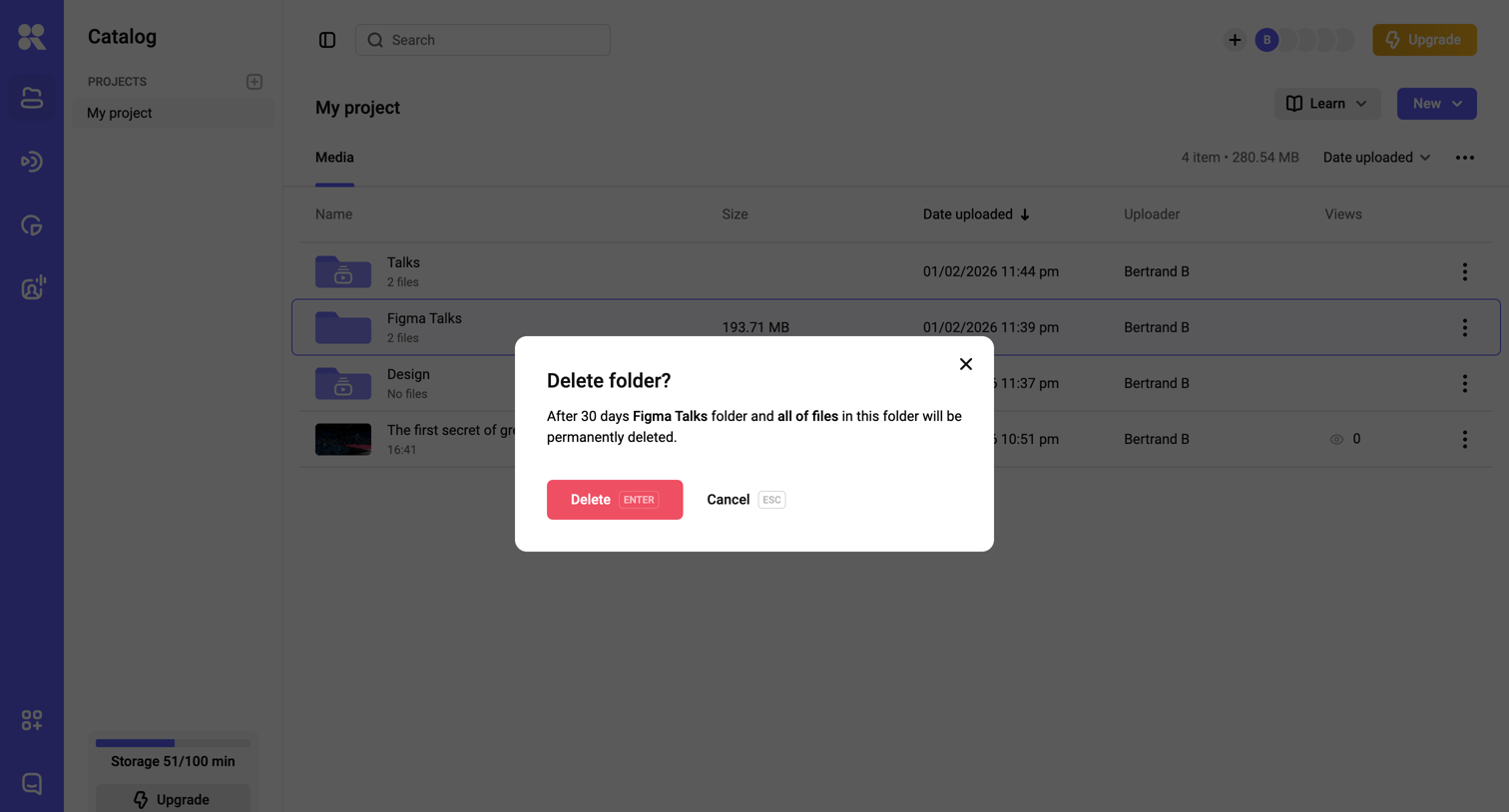Click the Figma Talks folder icon
Image resolution: width=1509 pixels, height=812 pixels.
[x=343, y=327]
